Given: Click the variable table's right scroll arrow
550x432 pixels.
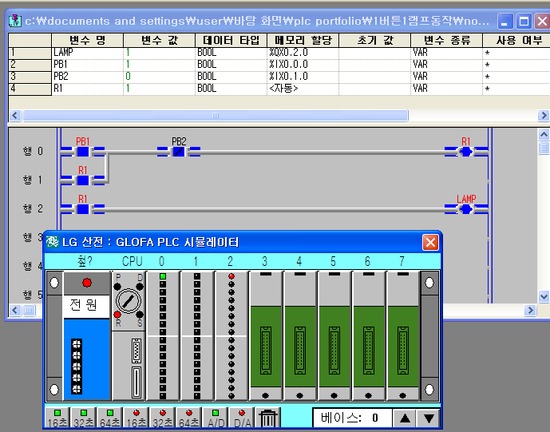Looking at the screenshot, I should (543, 115).
